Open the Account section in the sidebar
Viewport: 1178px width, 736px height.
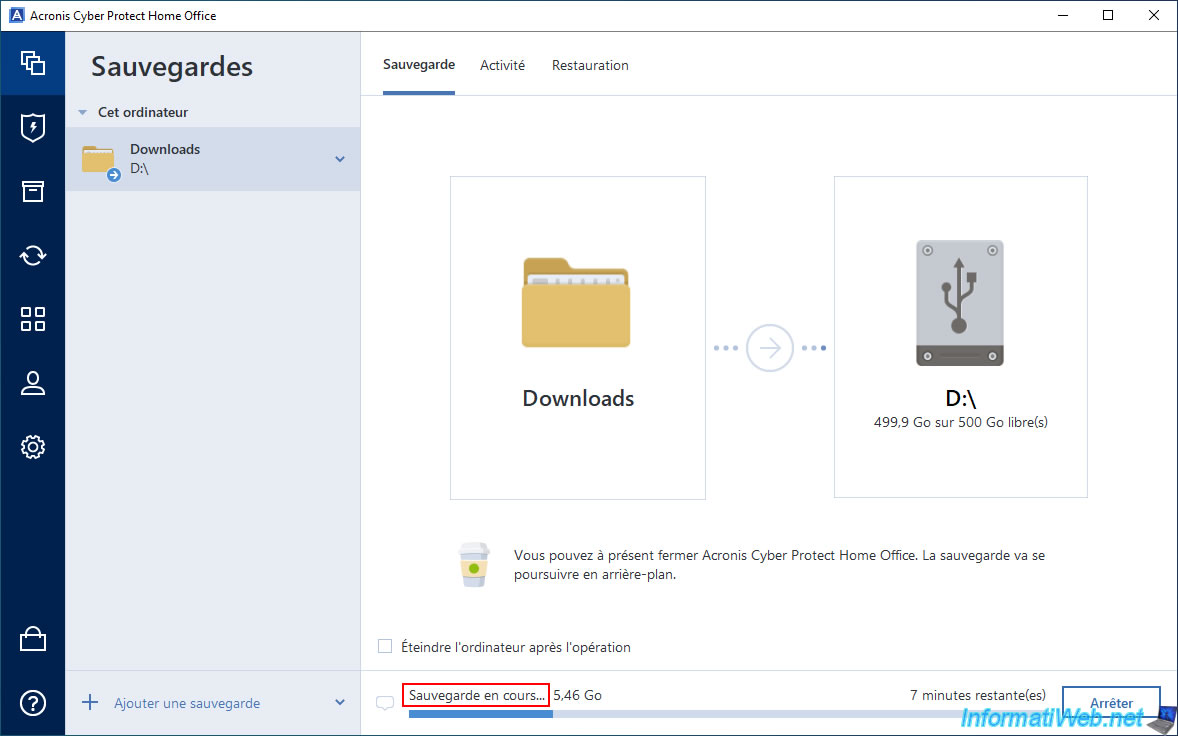pyautogui.click(x=32, y=383)
